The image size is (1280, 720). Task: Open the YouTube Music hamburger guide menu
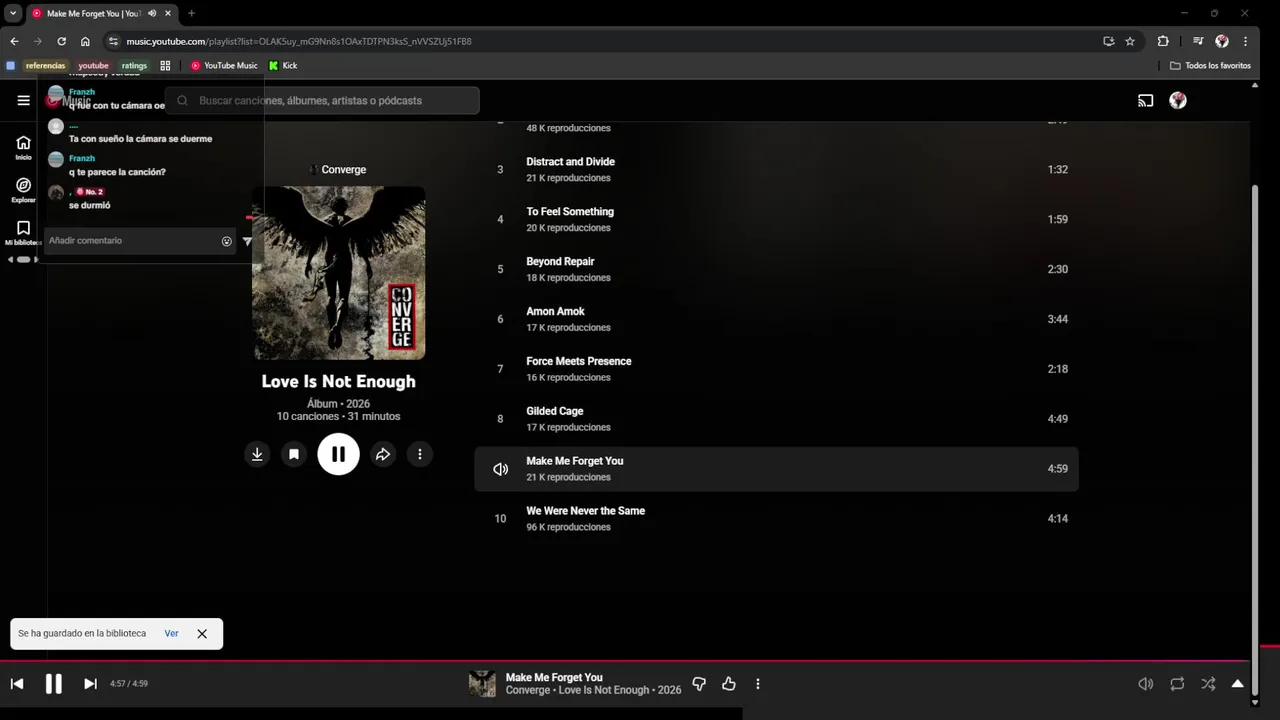pos(23,100)
